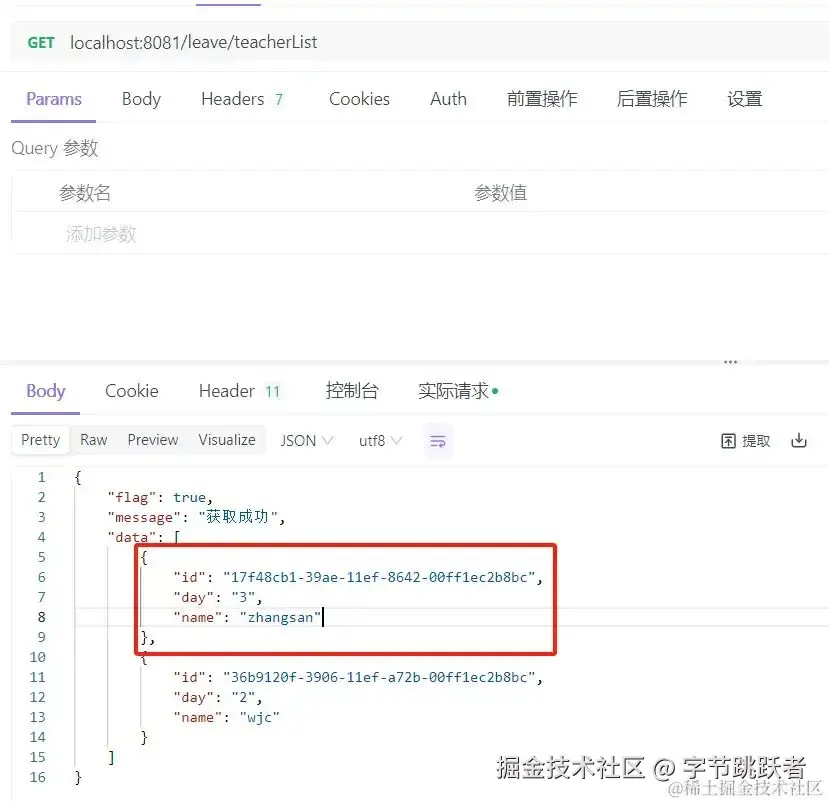Switch to the response Cookie tab

(x=131, y=391)
